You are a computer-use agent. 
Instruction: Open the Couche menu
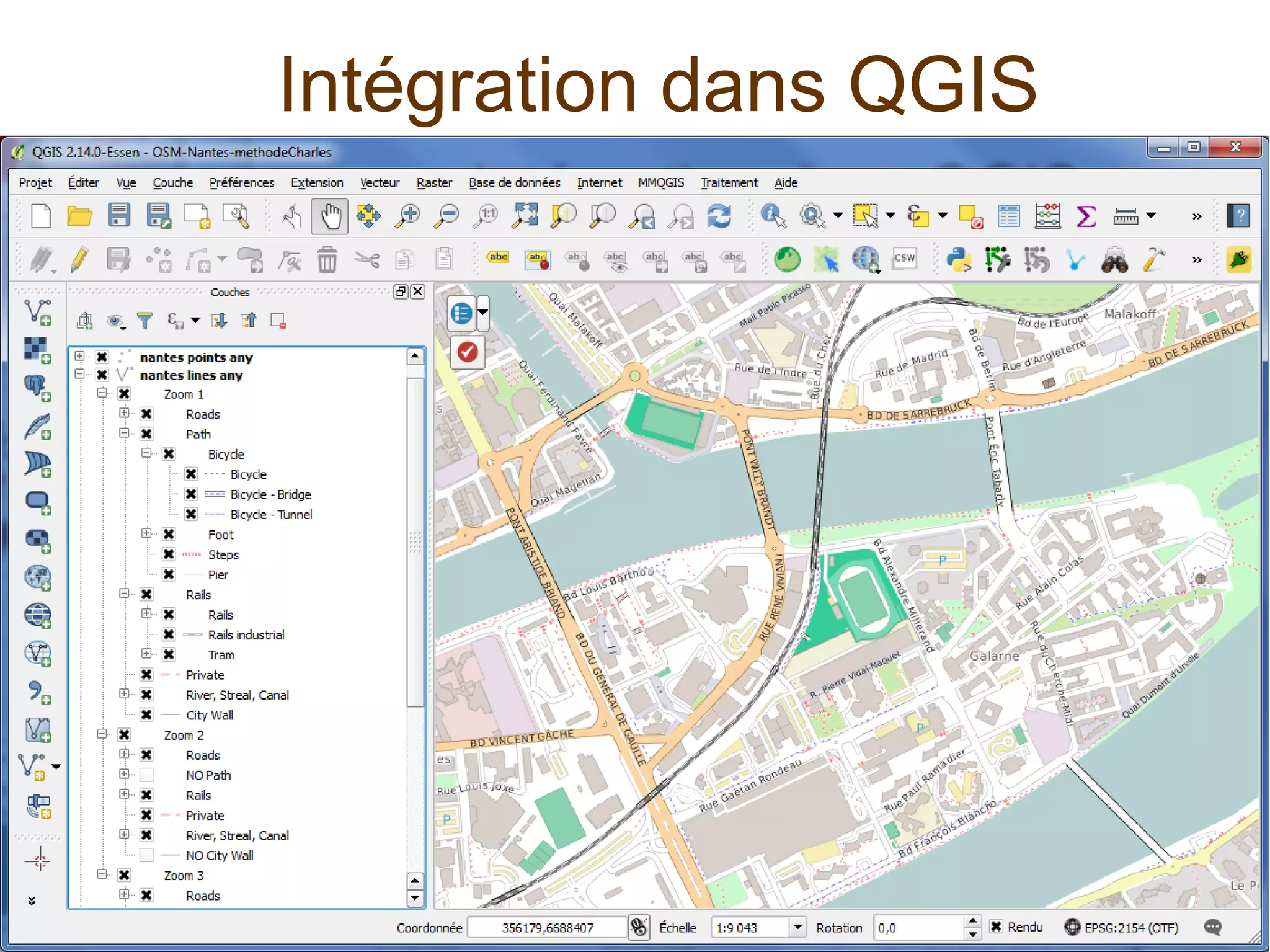click(x=172, y=182)
